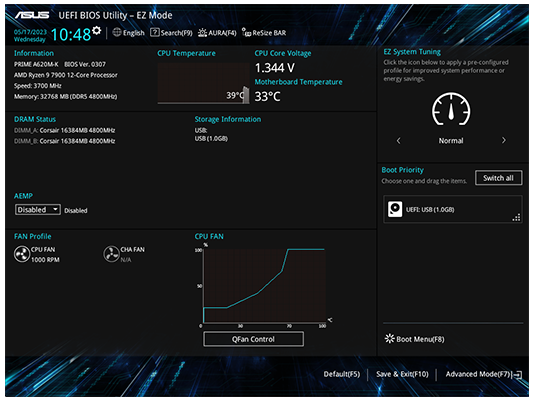Click the Boot Menu snowflake icon
The width and height of the screenshot is (534, 400).
pos(389,339)
